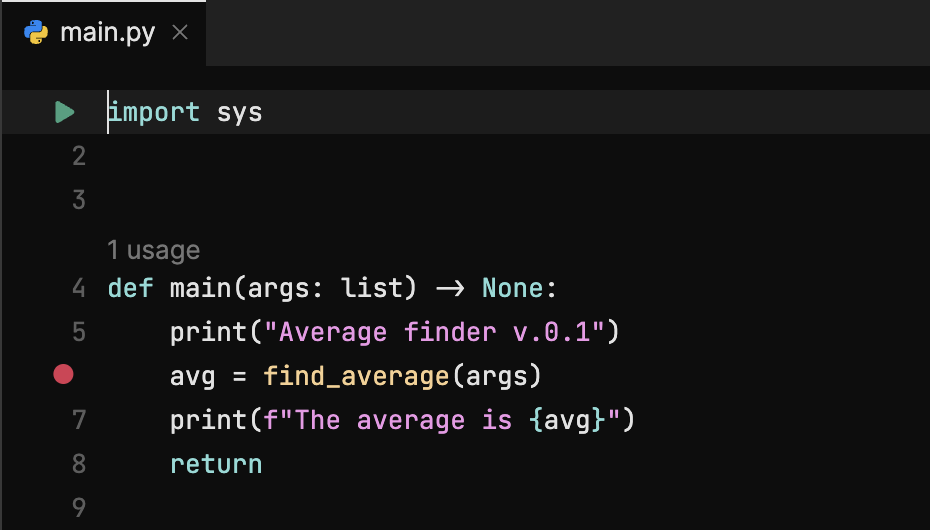This screenshot has width=930, height=530.
Task: Close the main.py tab
Action: tap(180, 32)
